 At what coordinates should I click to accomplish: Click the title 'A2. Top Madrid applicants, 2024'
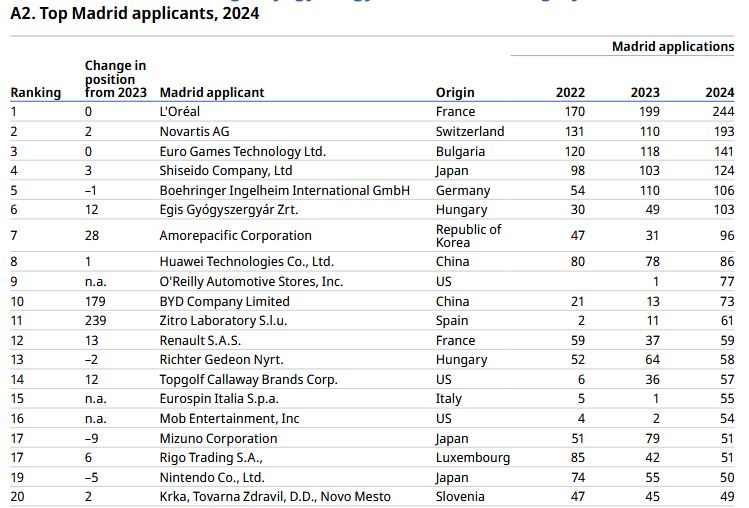[x=135, y=13]
